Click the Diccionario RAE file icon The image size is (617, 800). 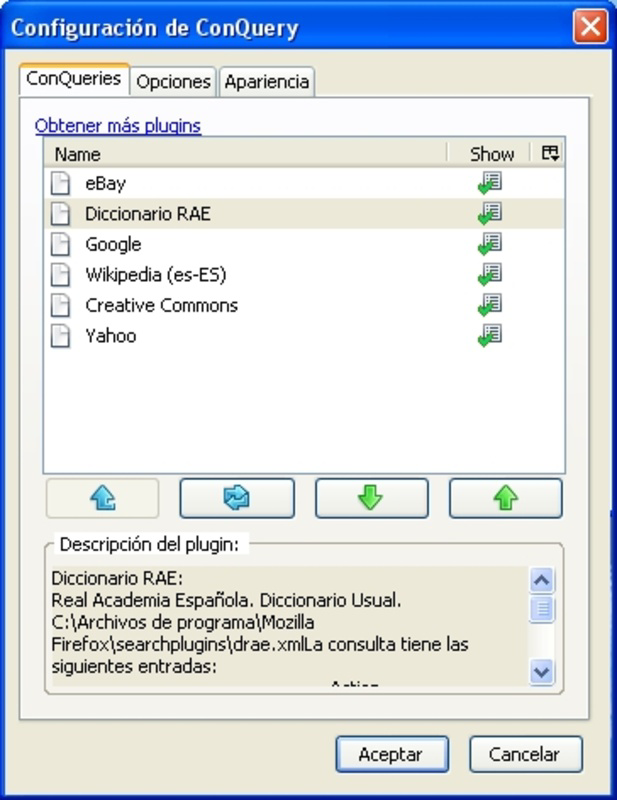pos(60,214)
